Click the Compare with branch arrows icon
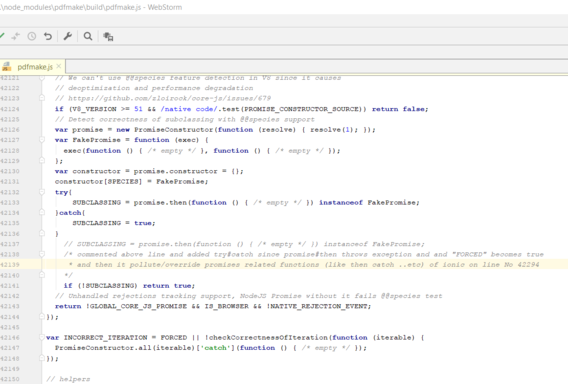Image resolution: width=568 pixels, height=384 pixels. tap(15, 36)
